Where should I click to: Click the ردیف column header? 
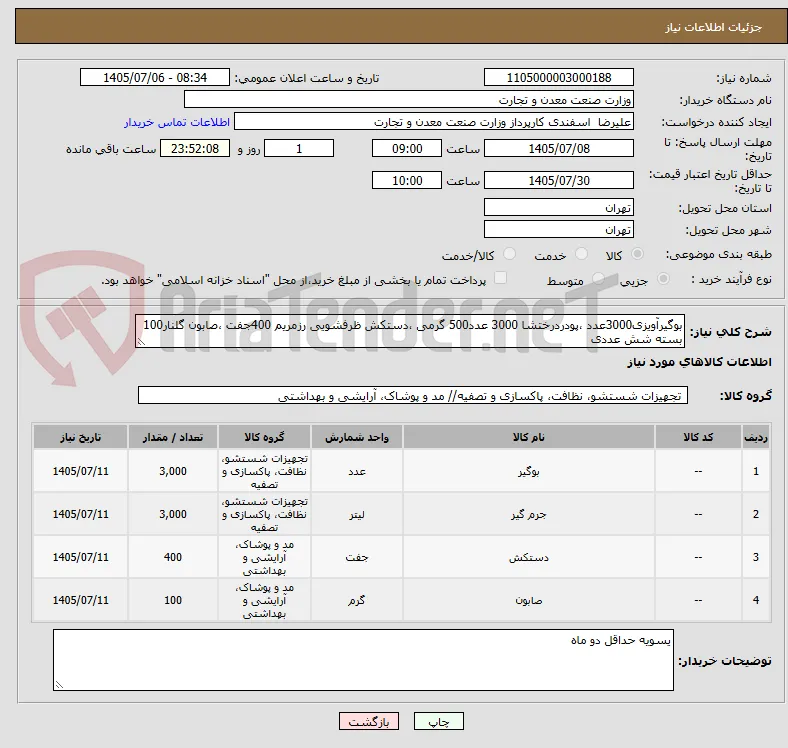[755, 437]
